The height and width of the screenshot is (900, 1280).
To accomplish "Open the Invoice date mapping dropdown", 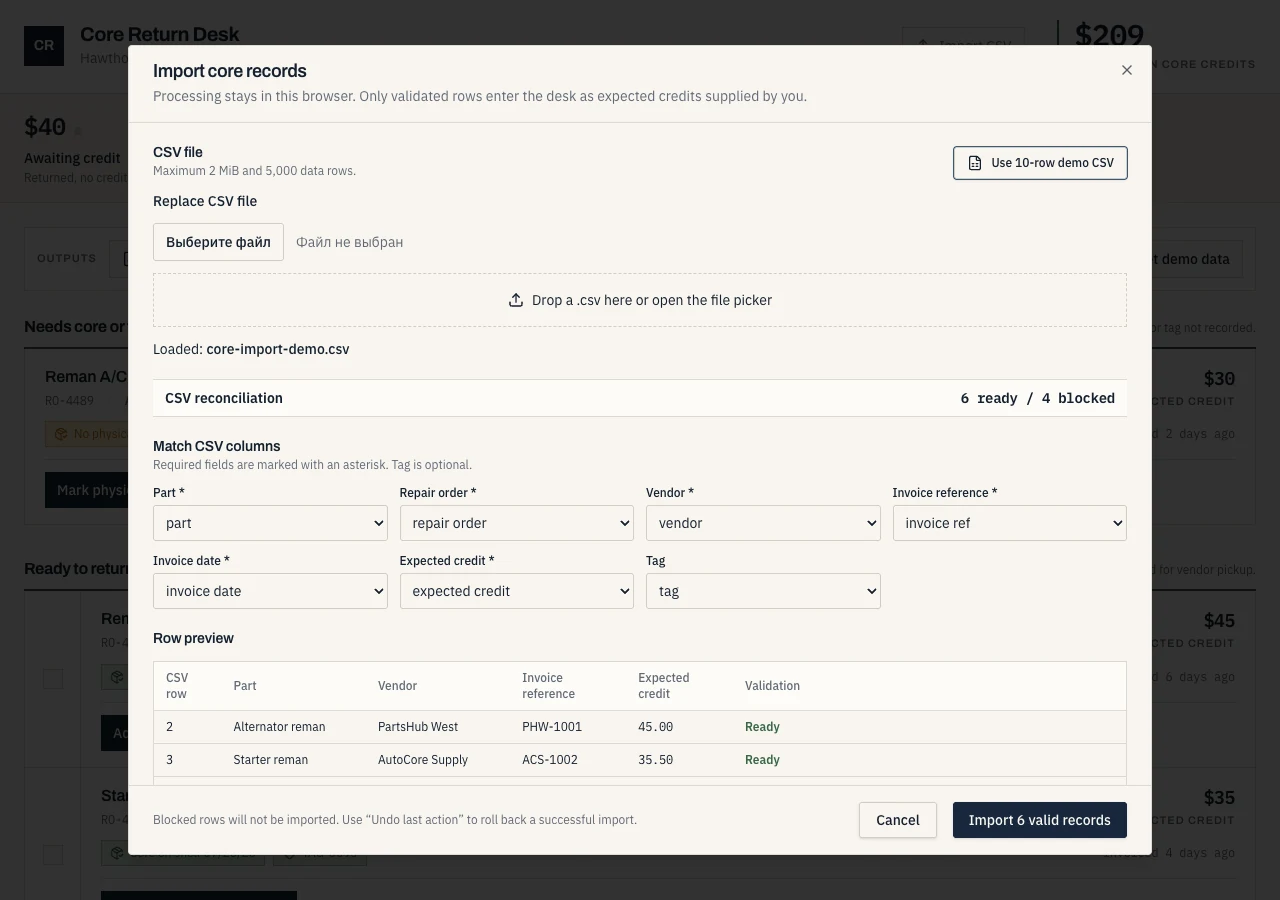I will pos(270,591).
